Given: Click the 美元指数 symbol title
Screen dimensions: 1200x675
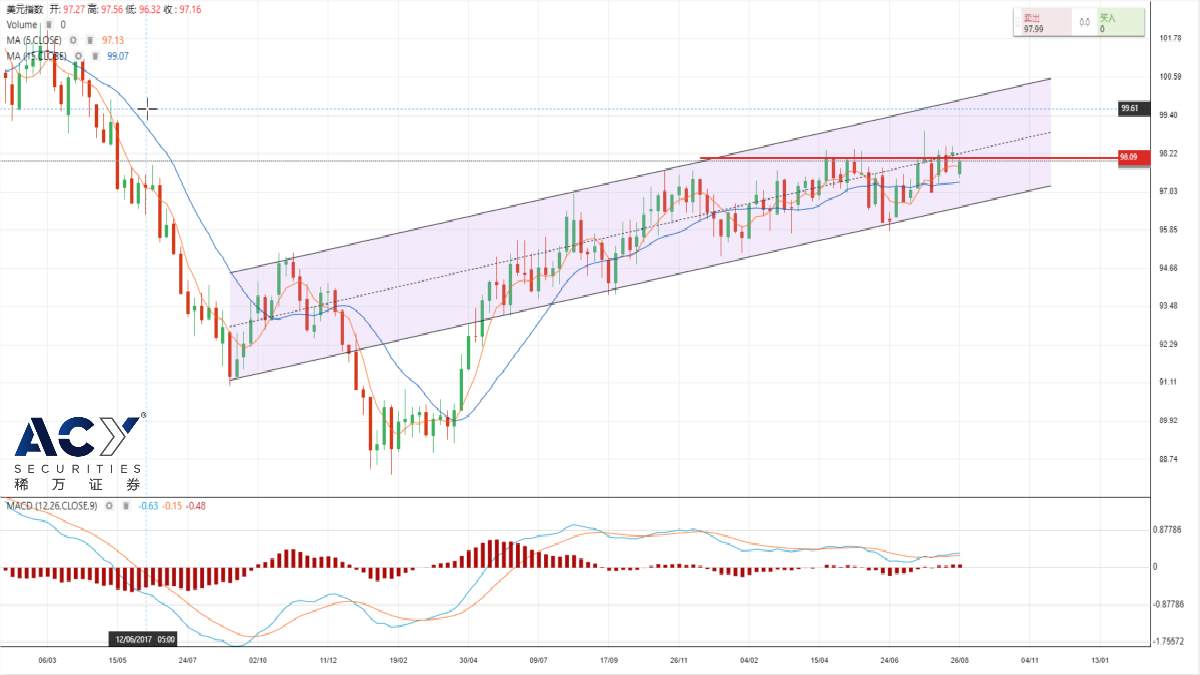Looking at the screenshot, I should coord(25,8).
